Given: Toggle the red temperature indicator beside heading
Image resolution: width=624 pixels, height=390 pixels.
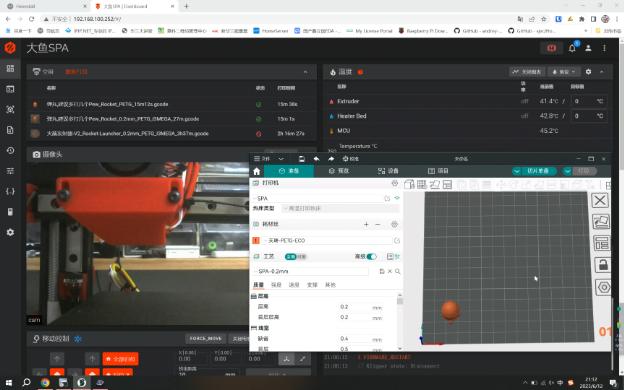Looking at the screenshot, I should tap(360, 72).
